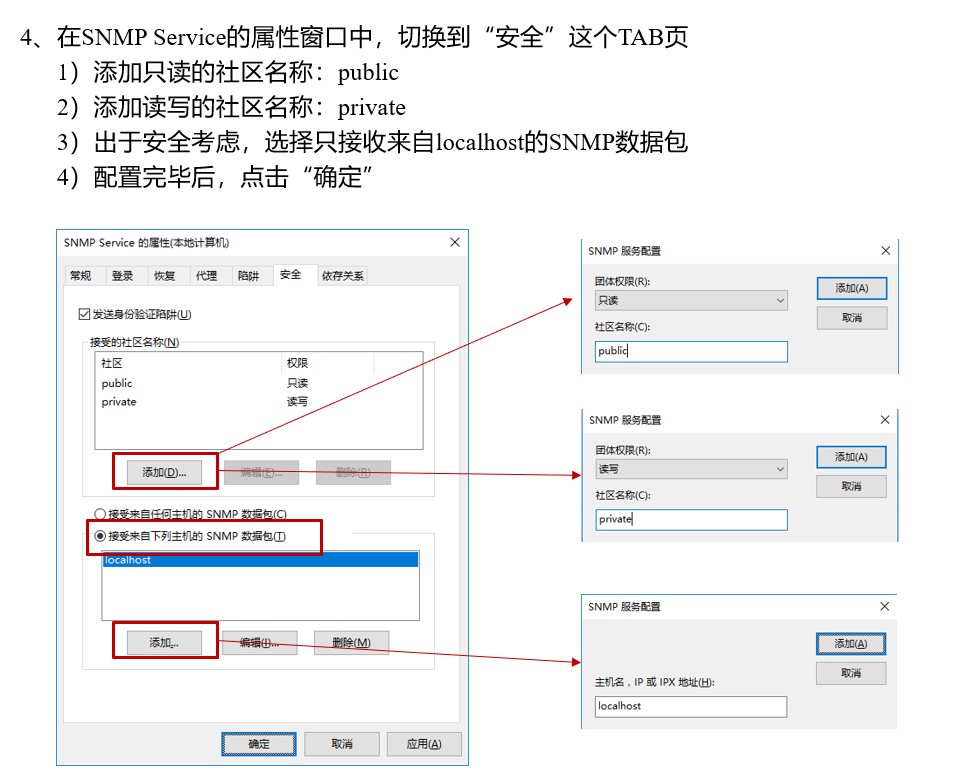Image resolution: width=953 pixels, height=778 pixels.
Task: Close the host name SNMP 服务配置 dialog
Action: pos(884,606)
